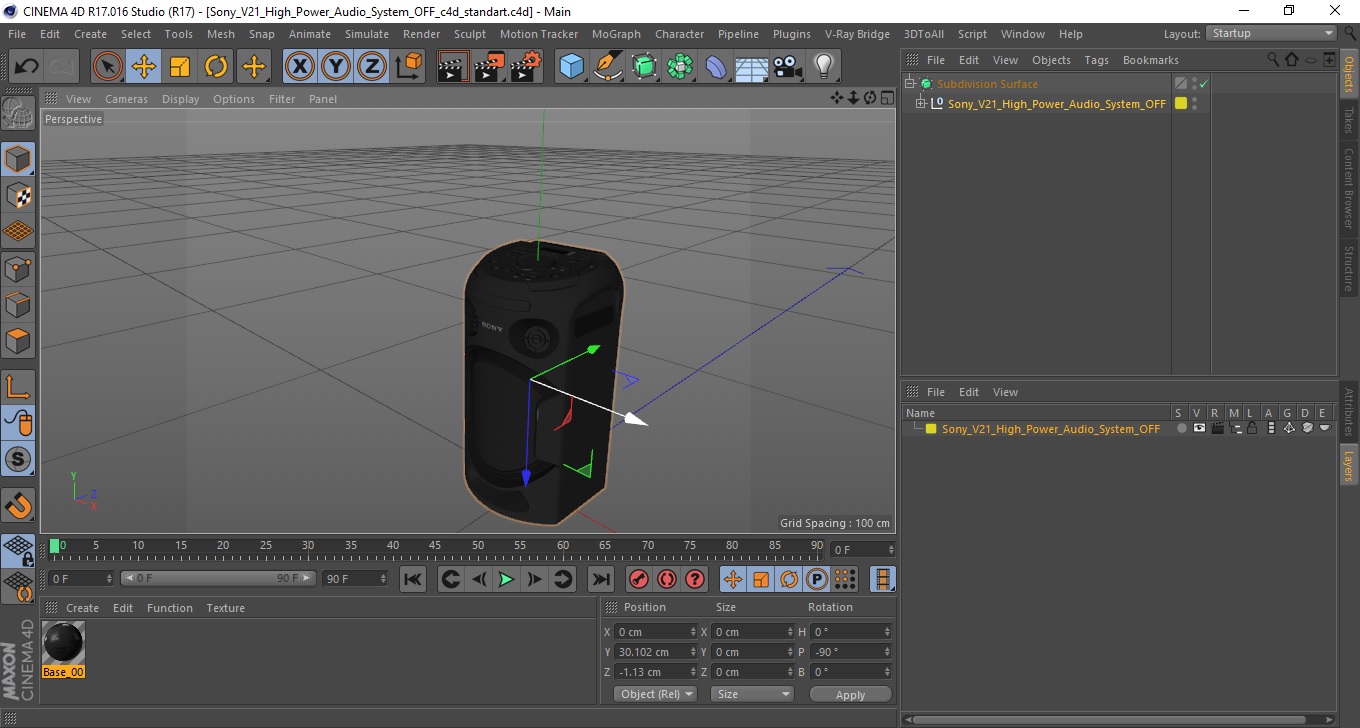Click yellow layer swatch of Sony object

tap(1181, 103)
